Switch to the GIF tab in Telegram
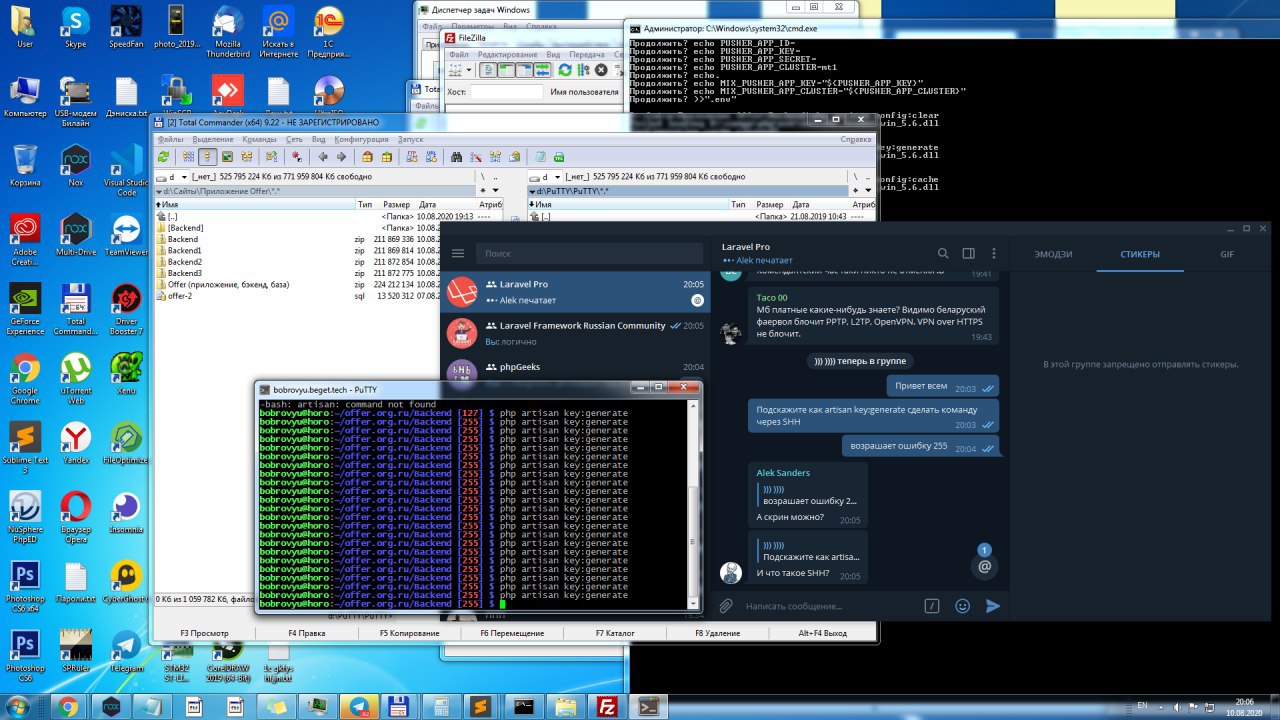Image resolution: width=1280 pixels, height=720 pixels. point(1227,254)
